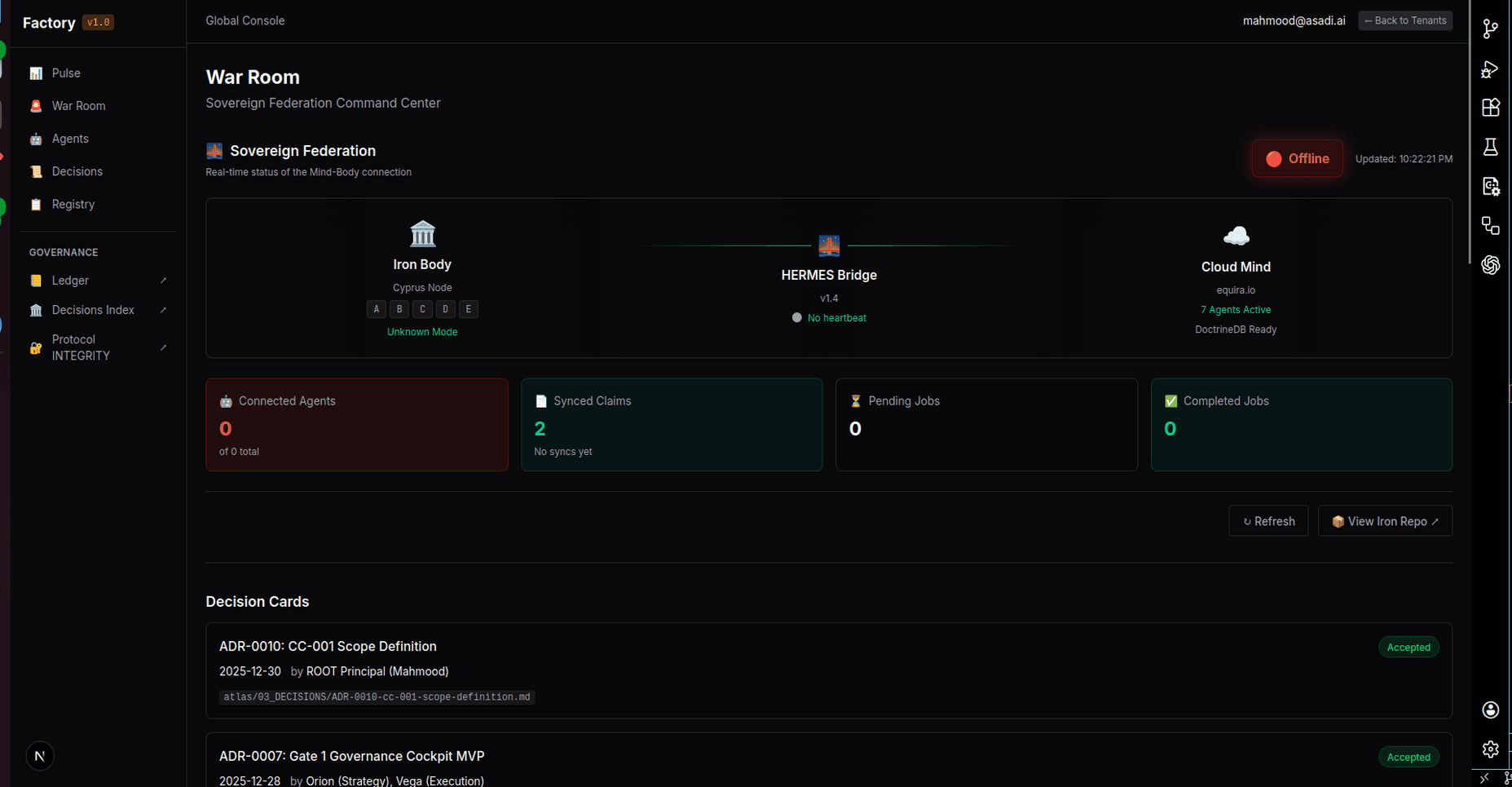Select Iron Body mode E
Screen dimensions: 1512x787
(469, 309)
